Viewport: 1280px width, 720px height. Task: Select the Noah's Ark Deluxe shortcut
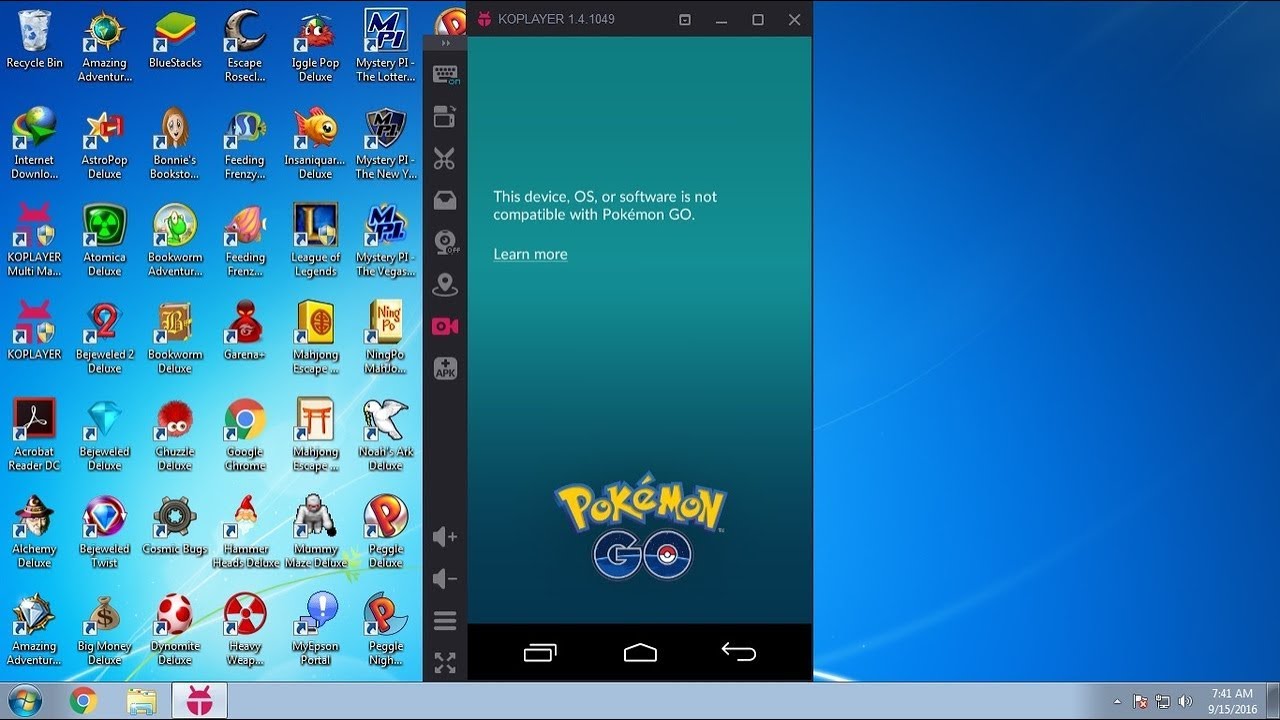386,434
